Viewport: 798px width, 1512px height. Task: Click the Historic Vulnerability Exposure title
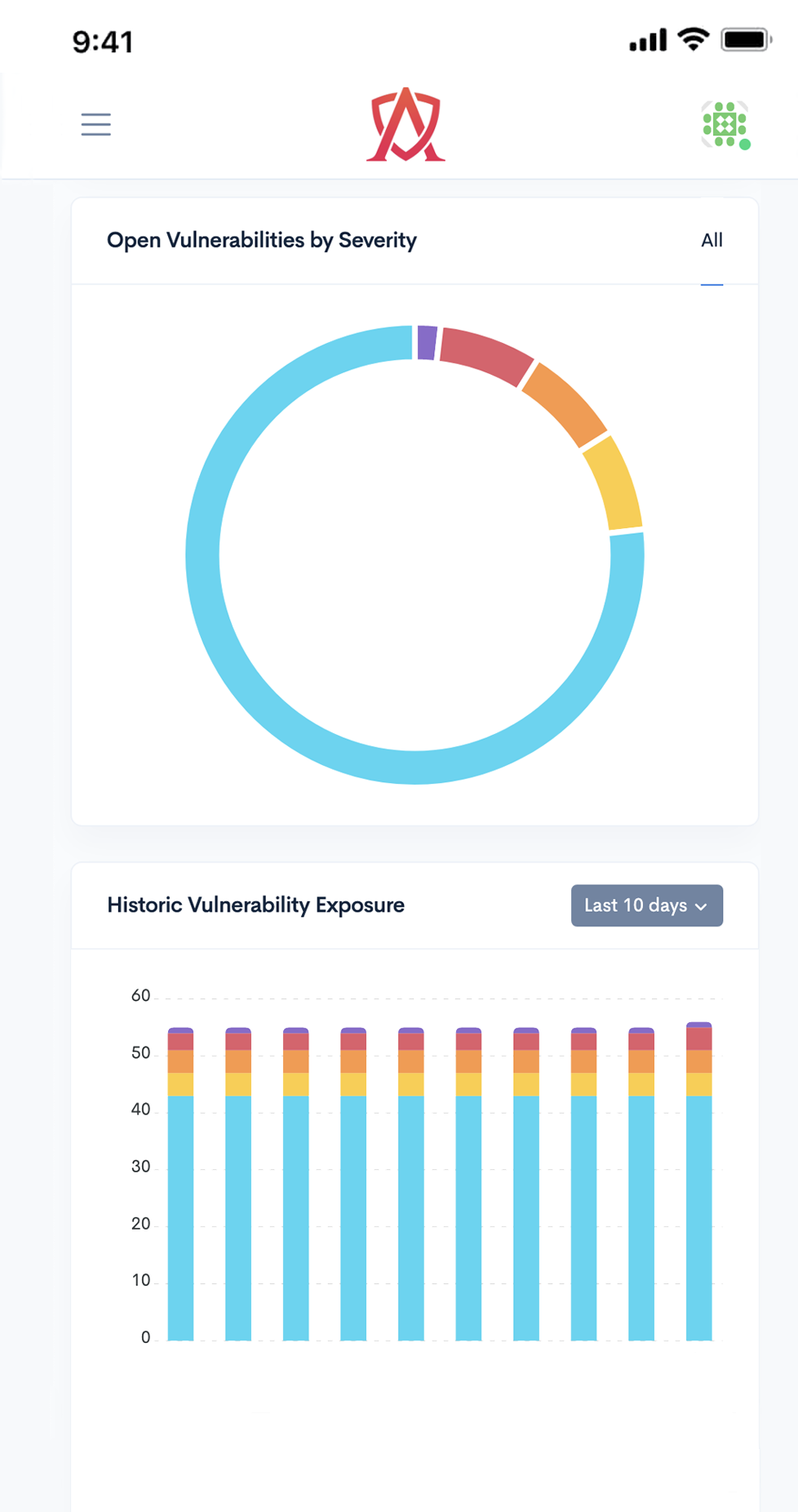(256, 905)
